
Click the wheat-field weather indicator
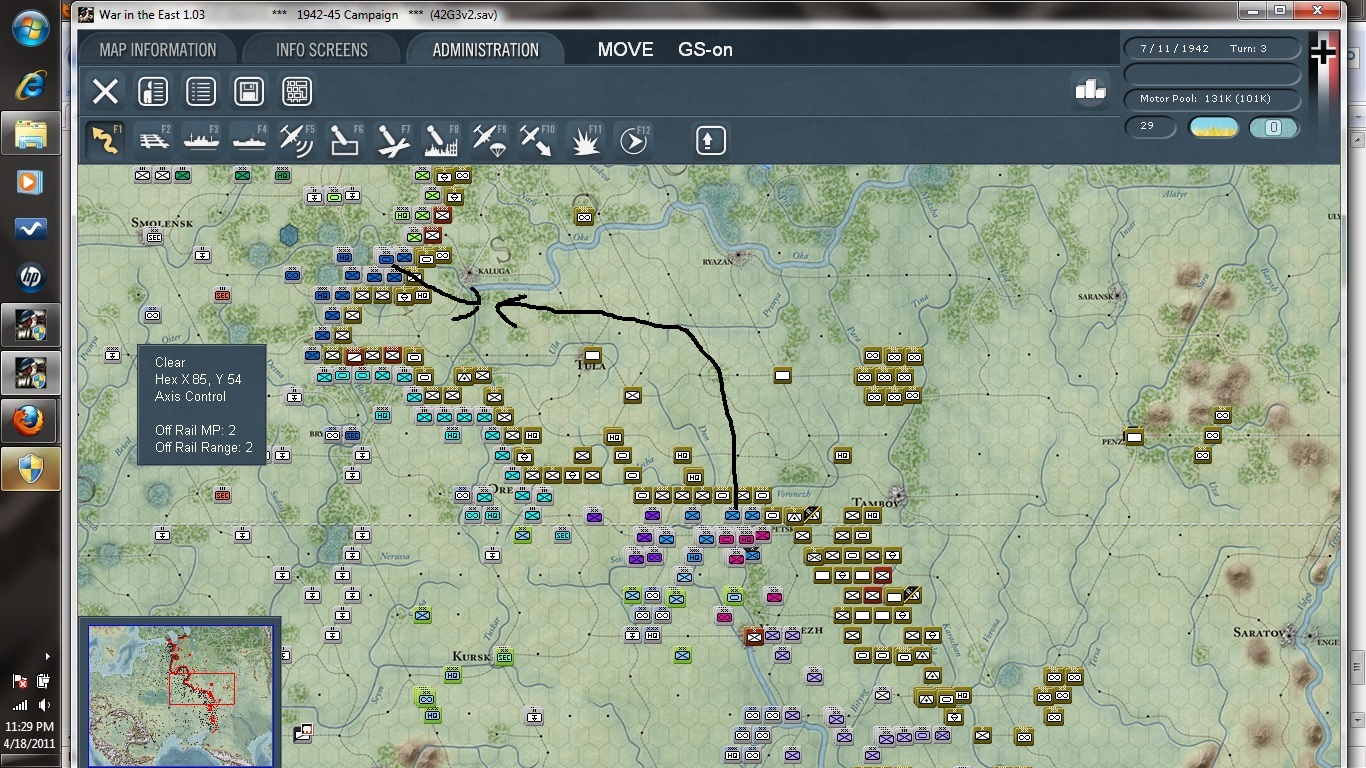point(1213,127)
